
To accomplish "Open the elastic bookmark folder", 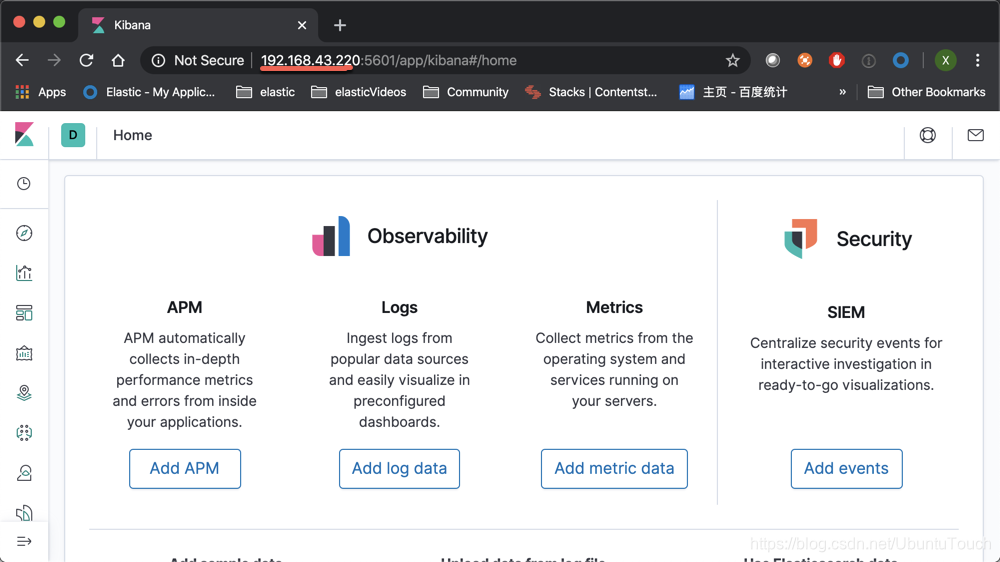I will (265, 92).
